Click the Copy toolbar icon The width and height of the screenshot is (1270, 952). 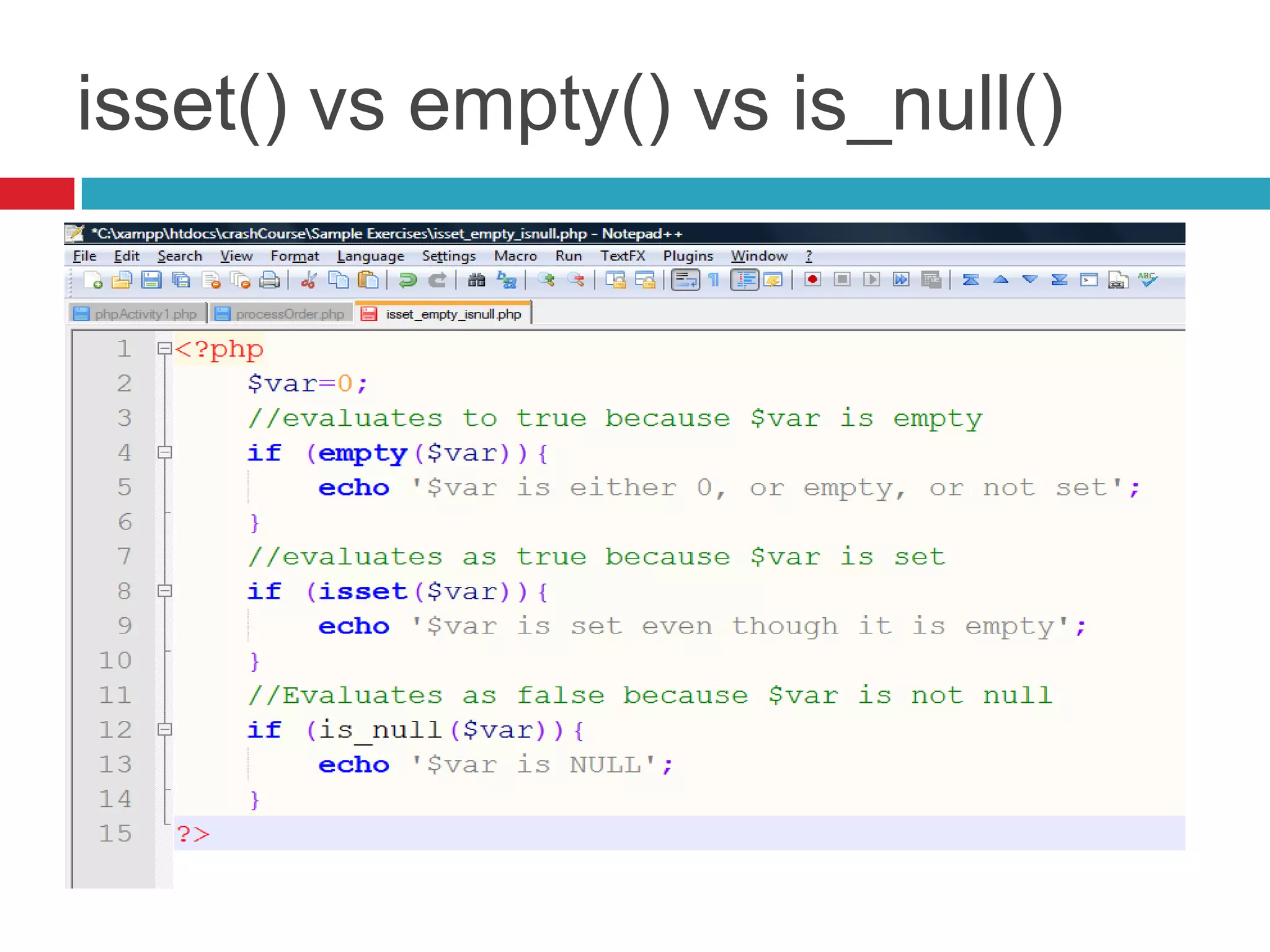tap(339, 280)
